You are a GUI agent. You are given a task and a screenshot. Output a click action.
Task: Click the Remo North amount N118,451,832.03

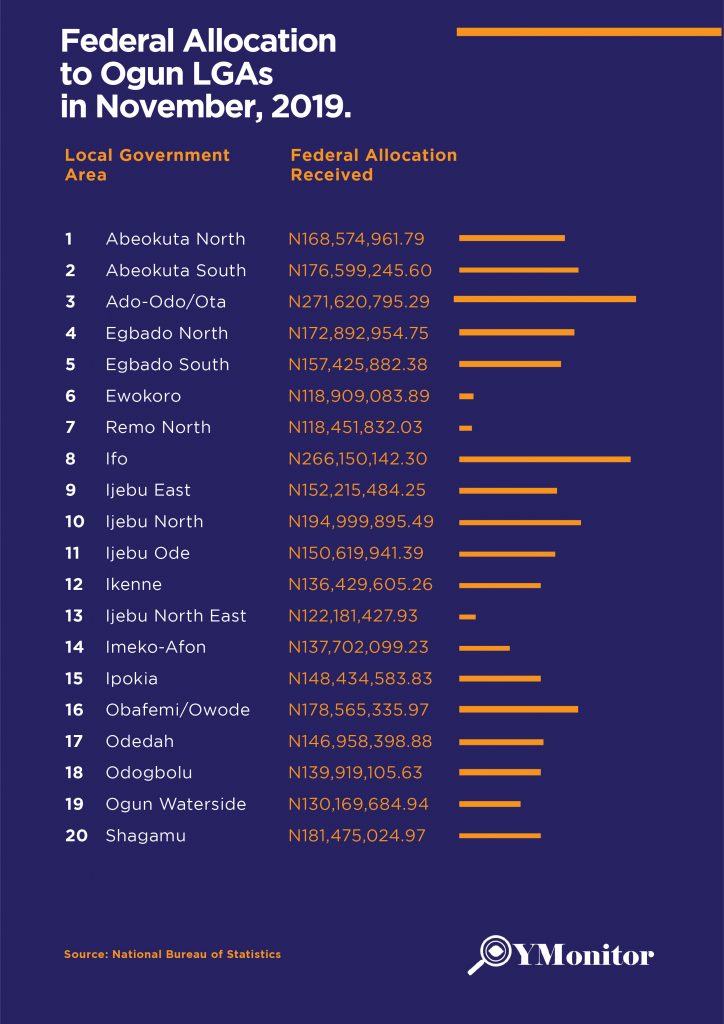point(355,427)
